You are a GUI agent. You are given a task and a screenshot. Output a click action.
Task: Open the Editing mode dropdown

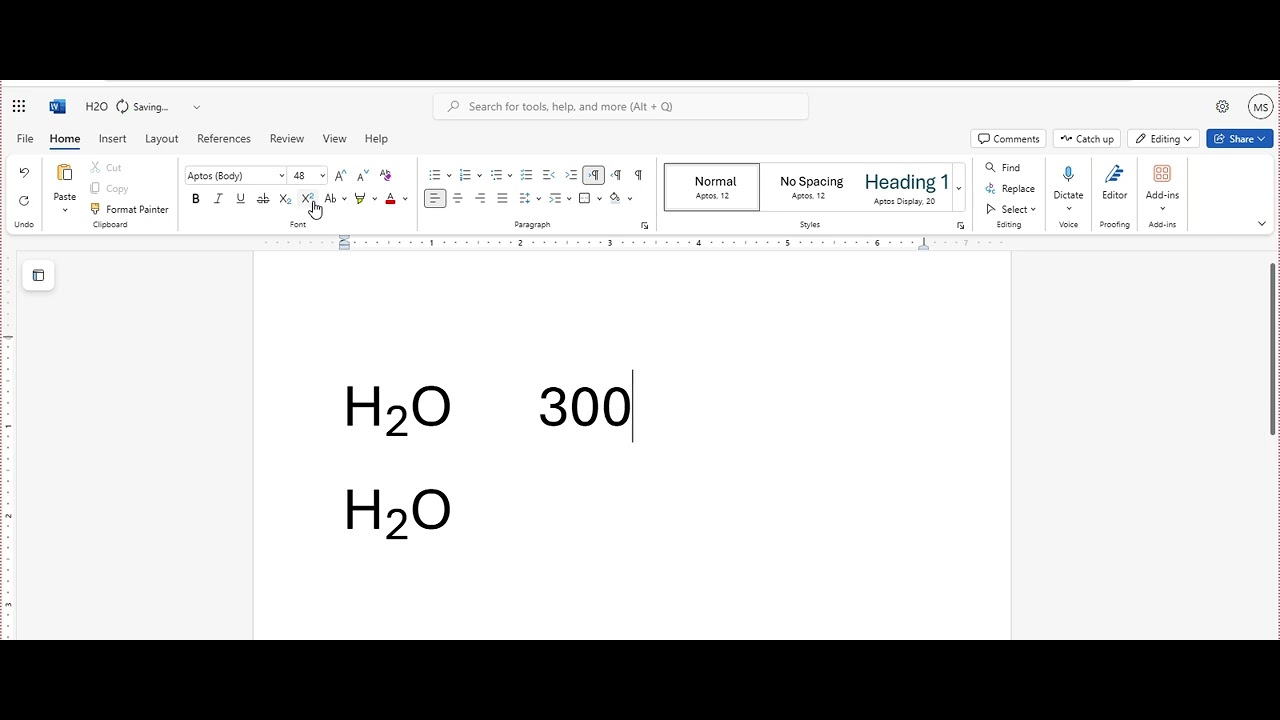click(1164, 139)
